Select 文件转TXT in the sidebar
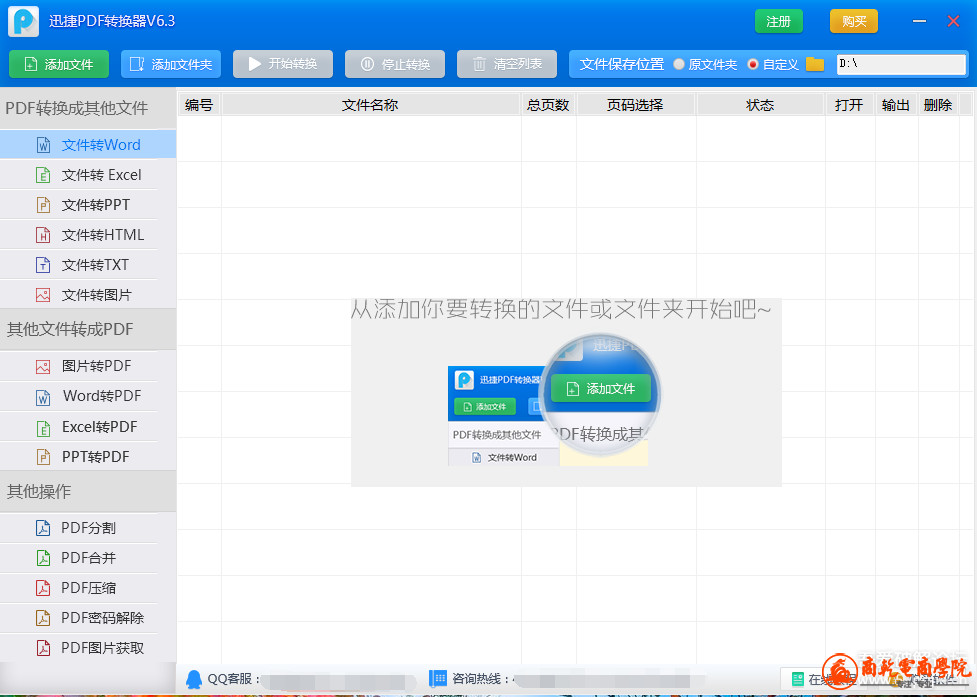Viewport: 977px width, 697px height. 88,265
